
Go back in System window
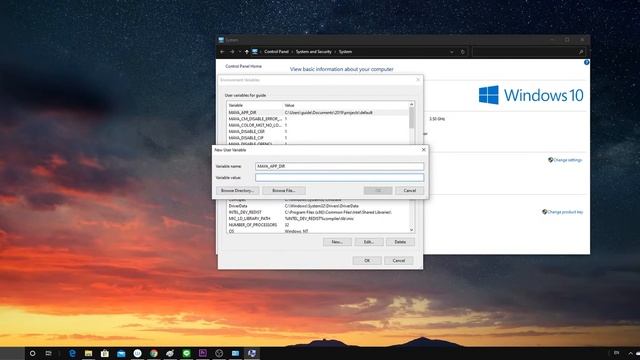[x=222, y=52]
